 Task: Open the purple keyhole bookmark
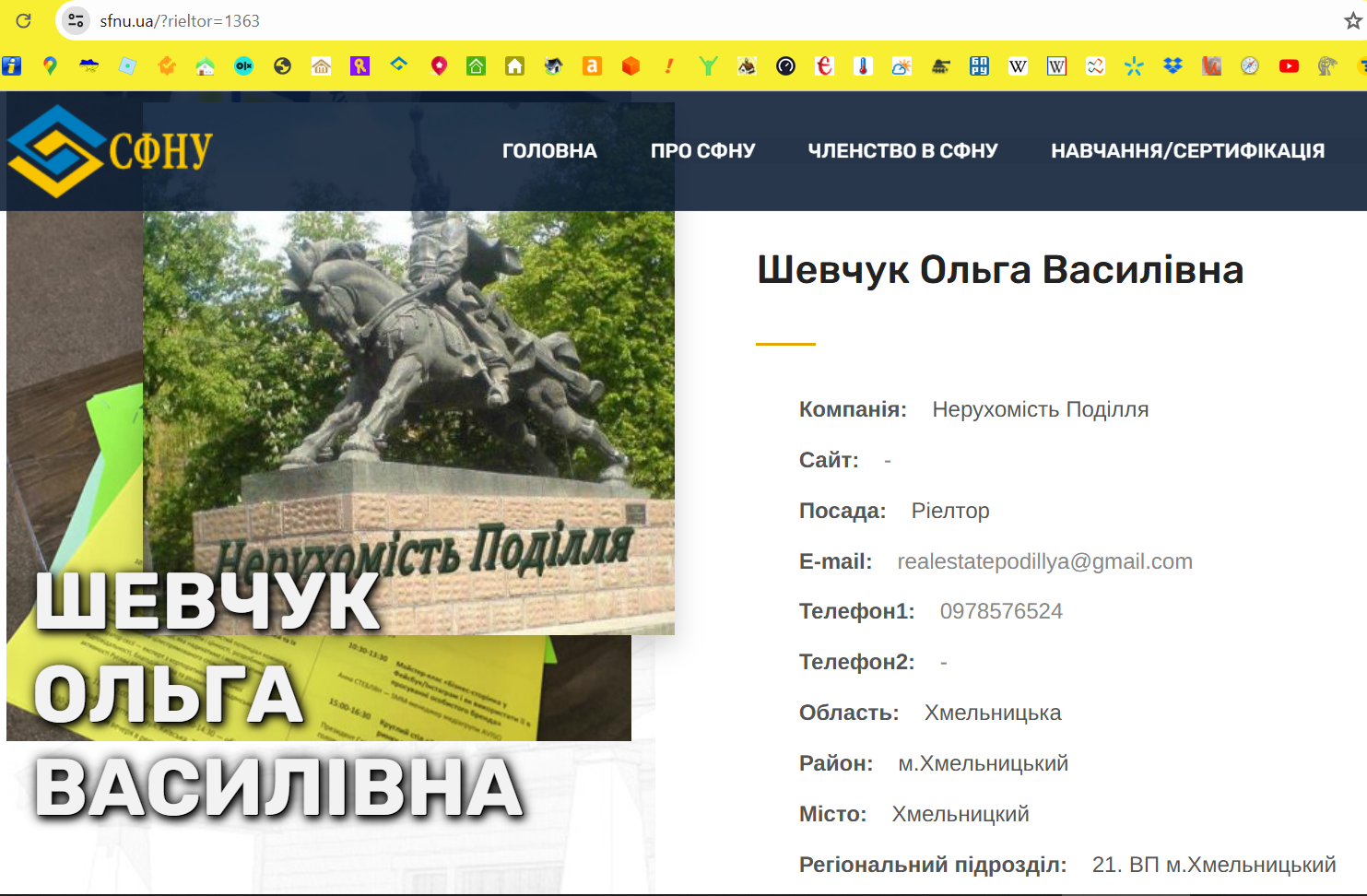360,65
